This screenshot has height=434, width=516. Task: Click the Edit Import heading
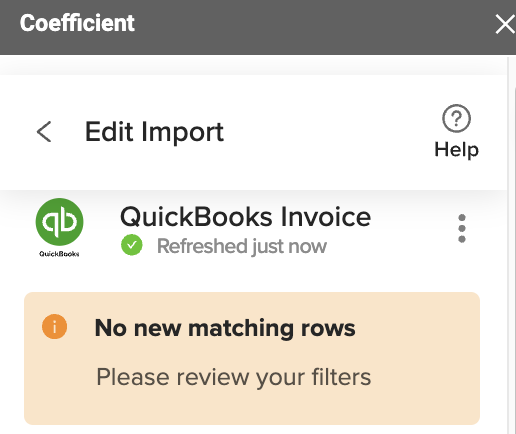(154, 132)
